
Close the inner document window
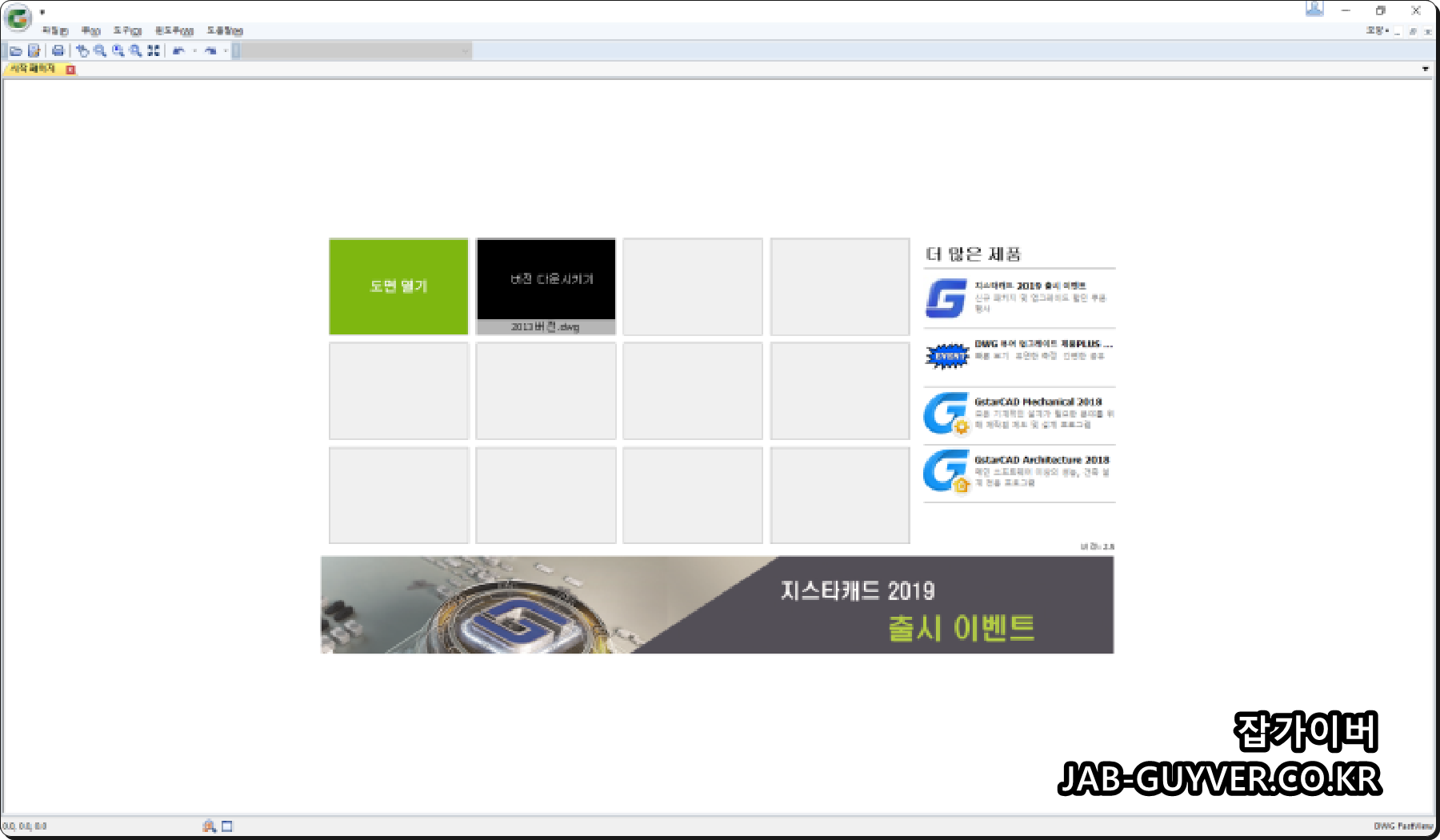click(x=1428, y=32)
